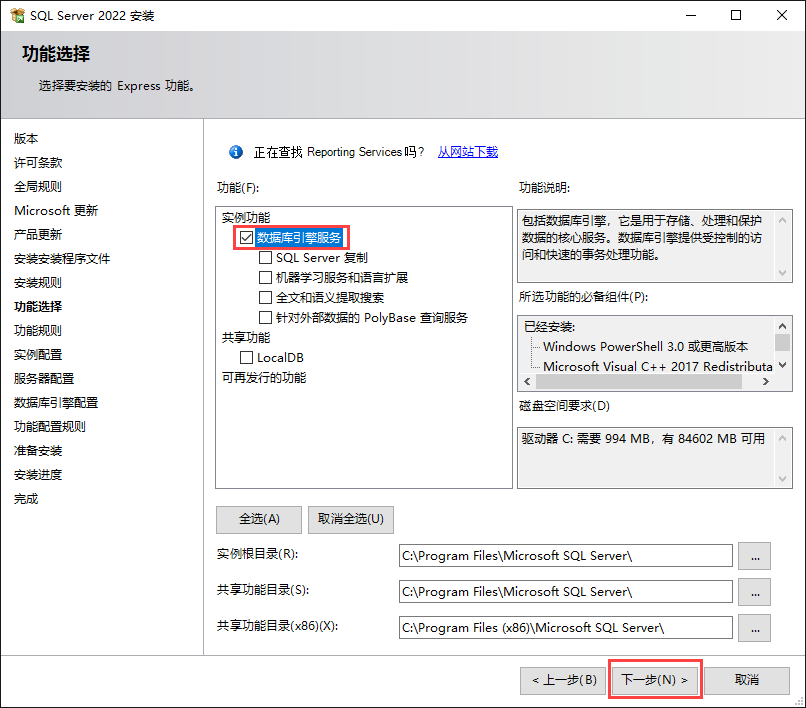Go to 功能规则 step in sidebar
This screenshot has height=708, width=806.
37,331
